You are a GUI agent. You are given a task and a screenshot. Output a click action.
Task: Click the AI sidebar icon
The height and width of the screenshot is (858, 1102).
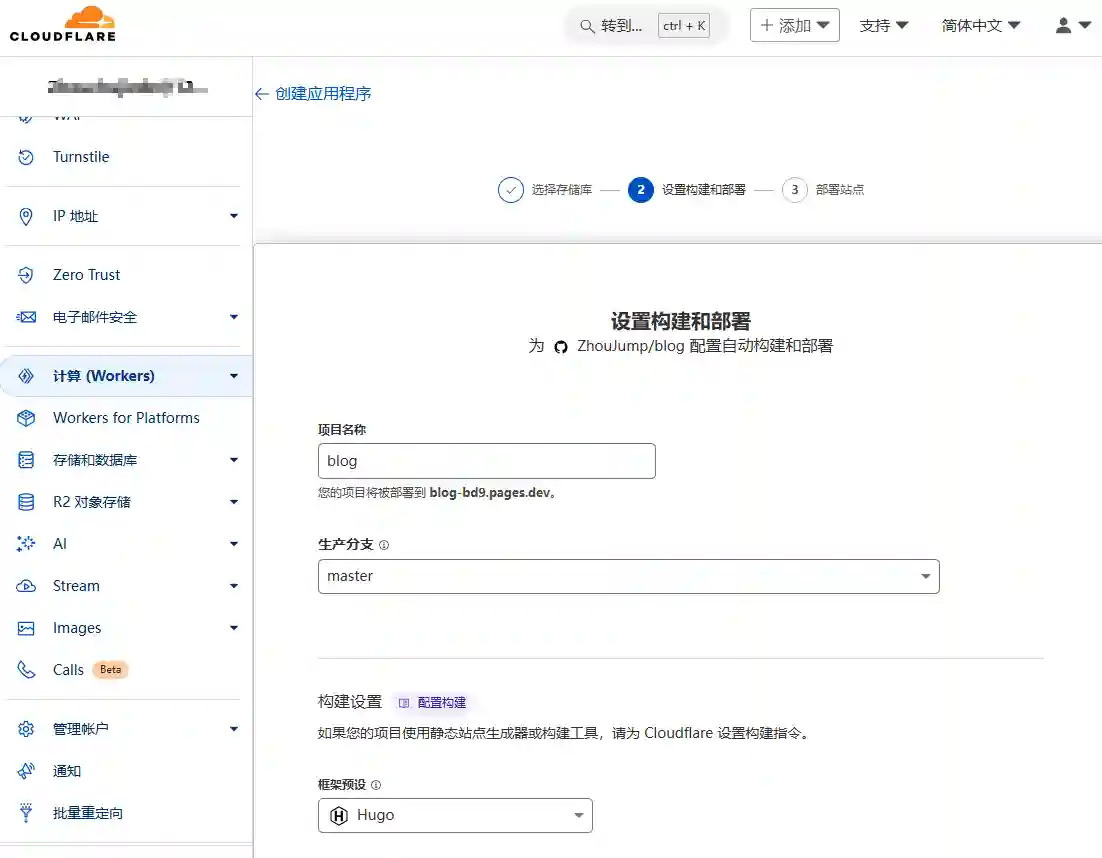[x=25, y=543]
